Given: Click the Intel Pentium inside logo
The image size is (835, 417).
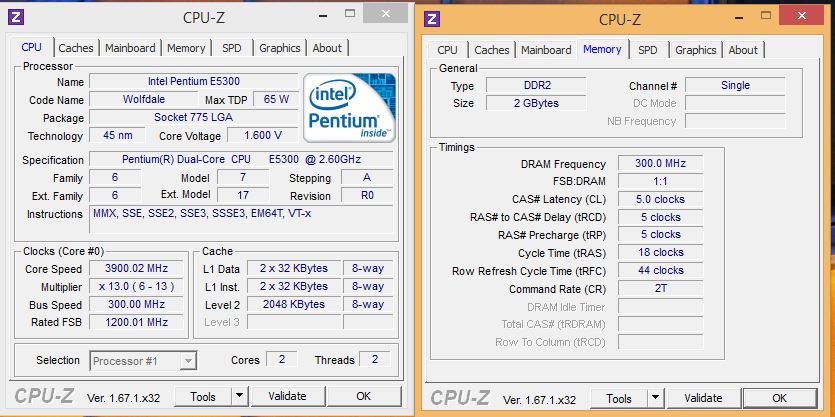Looking at the screenshot, I should [349, 108].
